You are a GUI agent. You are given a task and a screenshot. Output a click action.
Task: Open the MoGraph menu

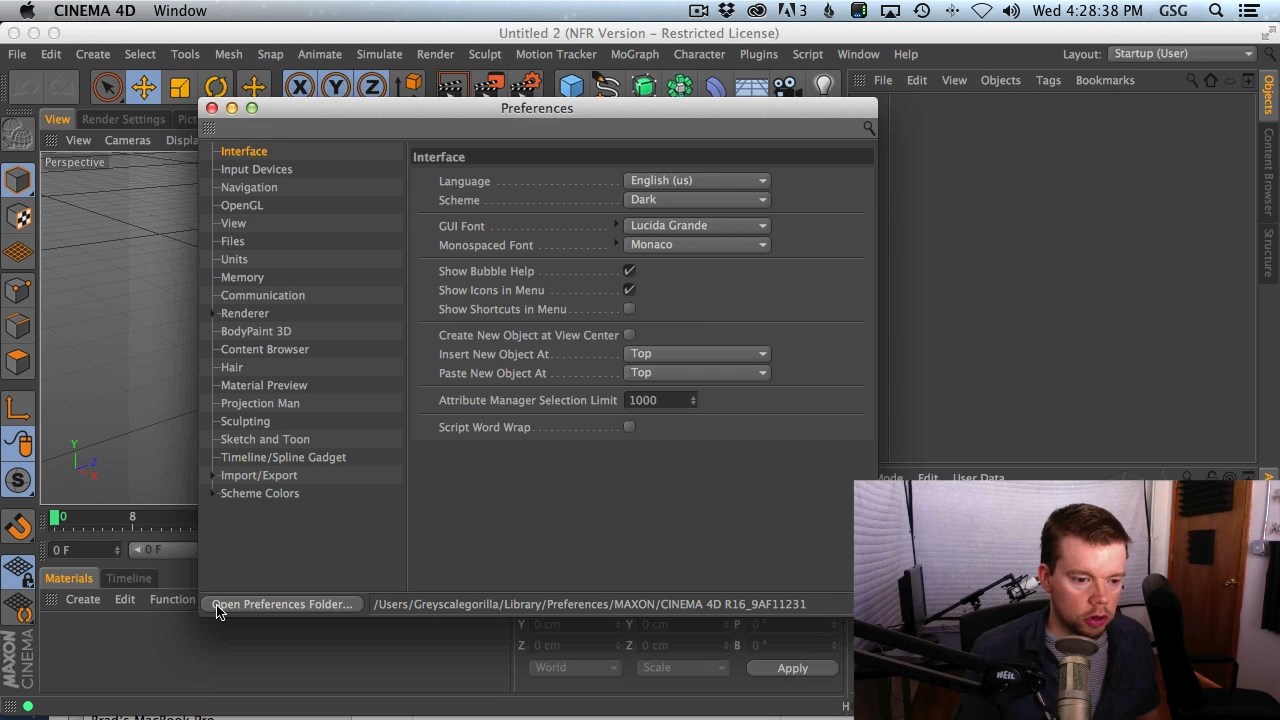(x=634, y=54)
